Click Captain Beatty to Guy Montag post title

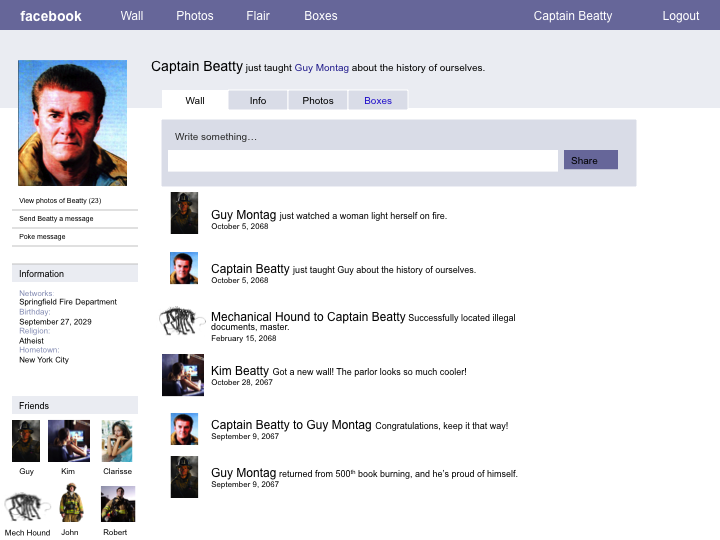coord(291,425)
